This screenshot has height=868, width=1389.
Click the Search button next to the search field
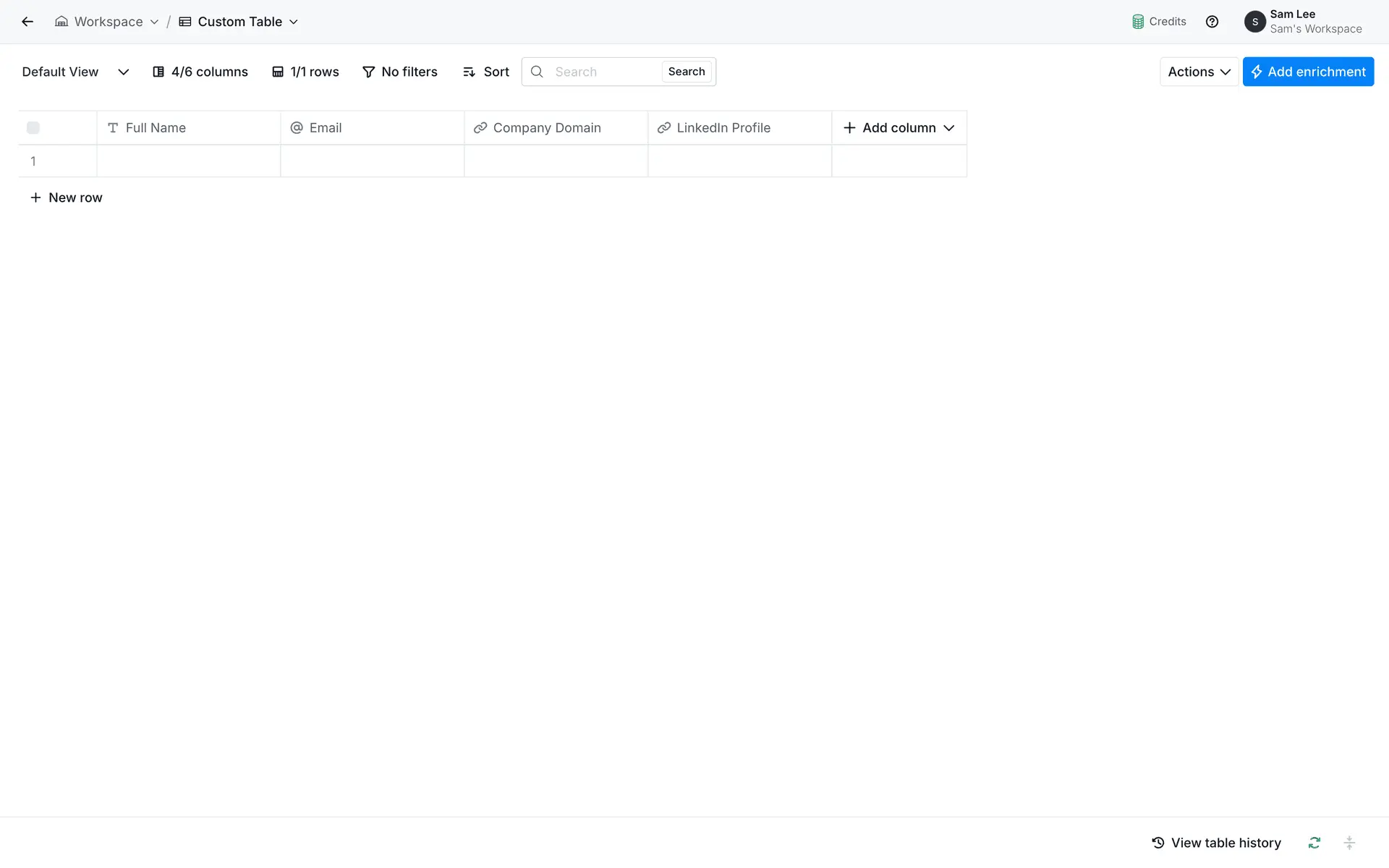(x=686, y=72)
